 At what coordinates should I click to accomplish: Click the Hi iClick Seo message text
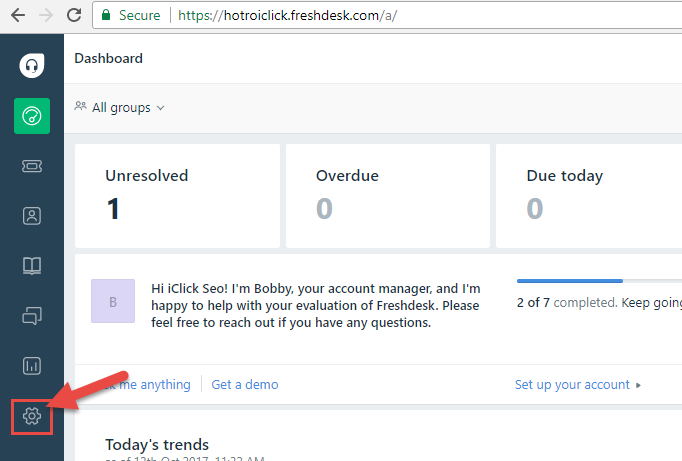tap(316, 305)
